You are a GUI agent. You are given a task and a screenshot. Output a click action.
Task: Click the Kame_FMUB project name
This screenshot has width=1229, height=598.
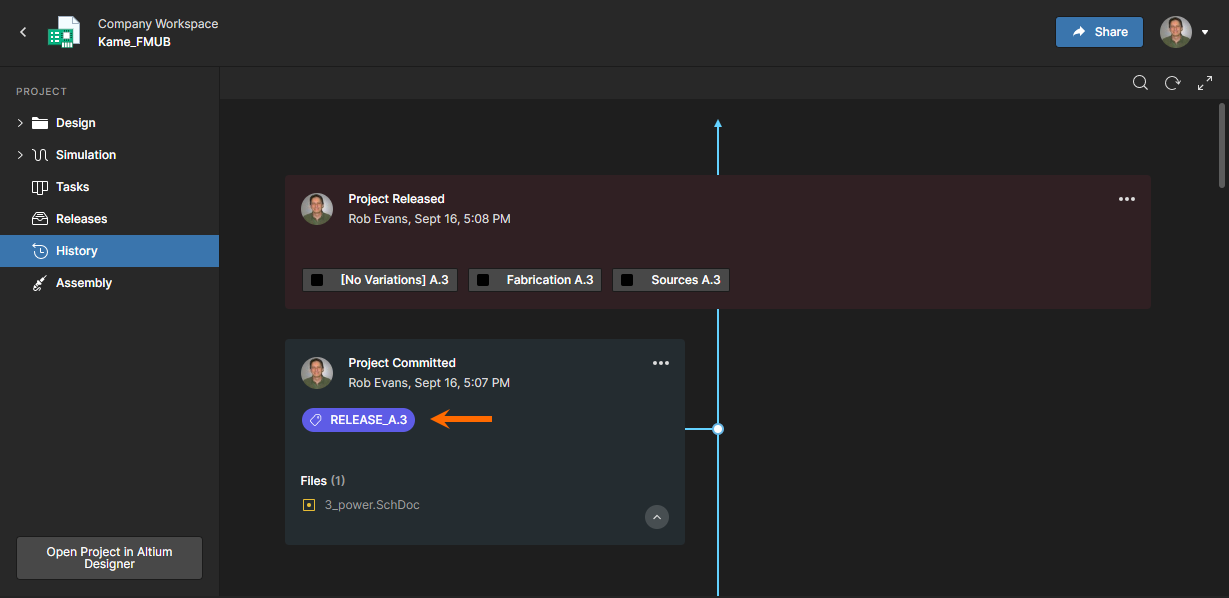134,42
